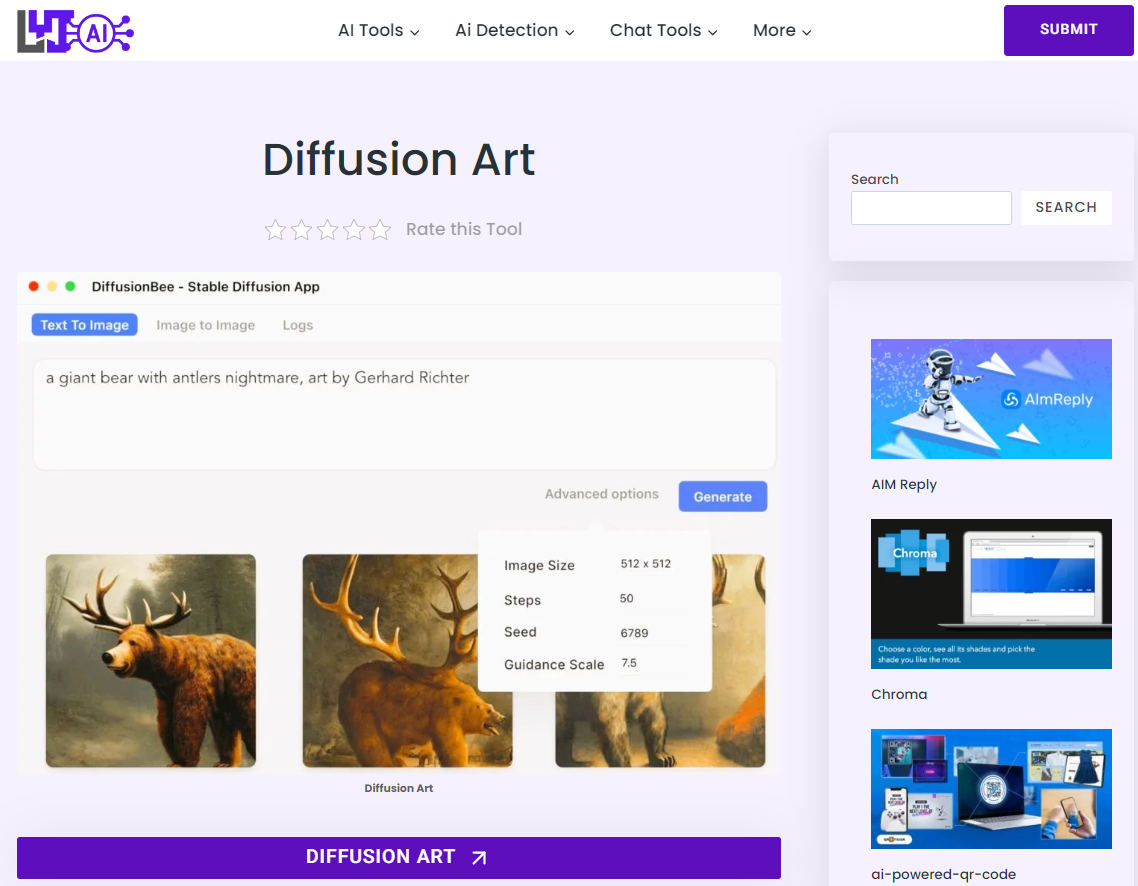Rate the tool by clicking the first star

coord(275,229)
